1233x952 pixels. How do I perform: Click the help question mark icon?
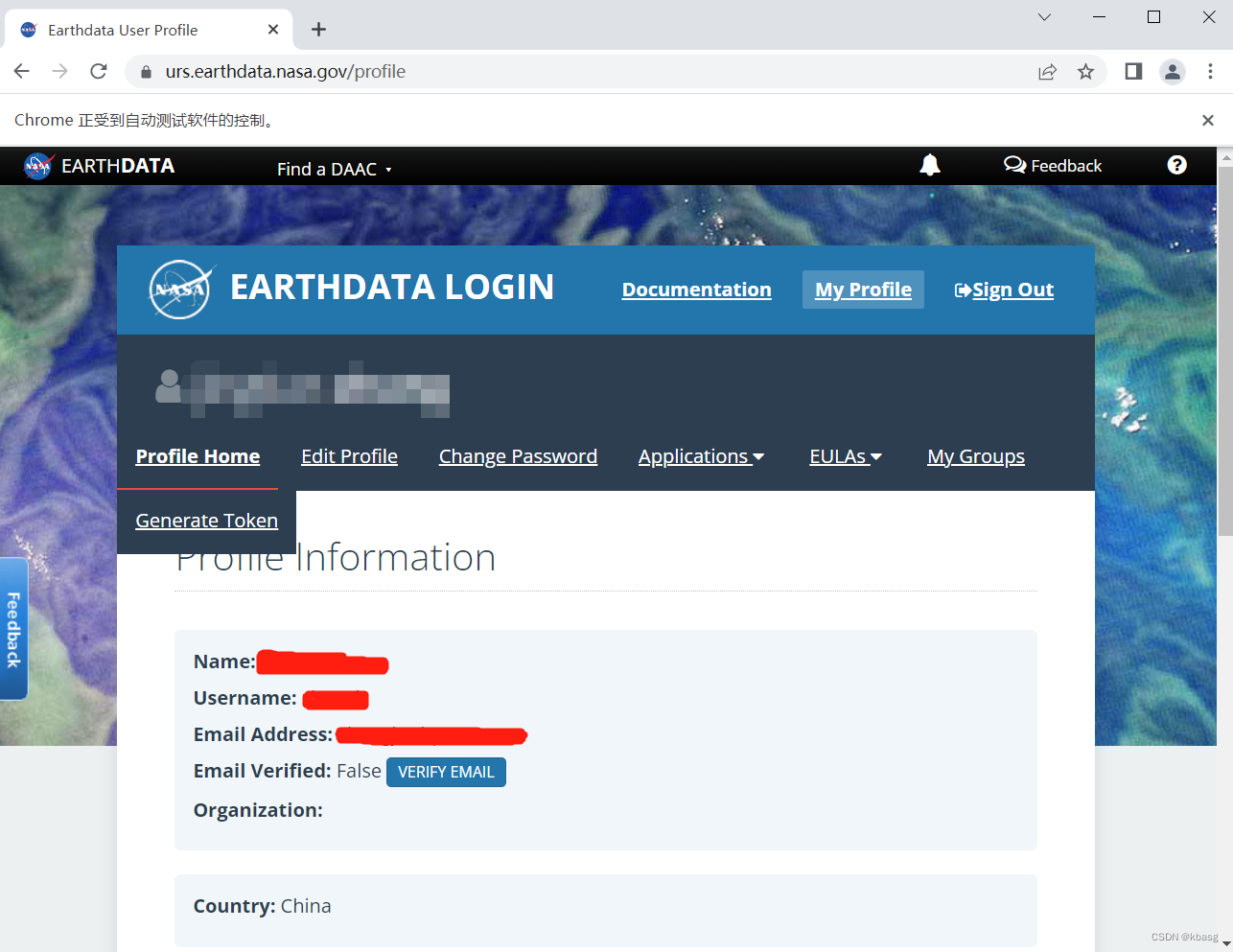point(1176,165)
